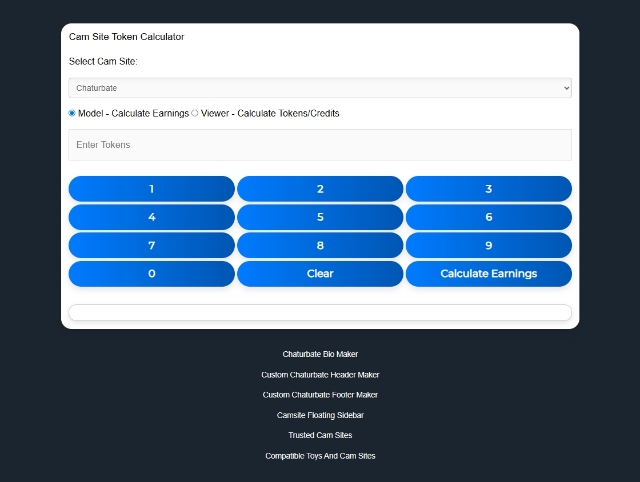Open the Custom Chaturbate Header Maker link
The height and width of the screenshot is (482, 640).
(x=320, y=375)
